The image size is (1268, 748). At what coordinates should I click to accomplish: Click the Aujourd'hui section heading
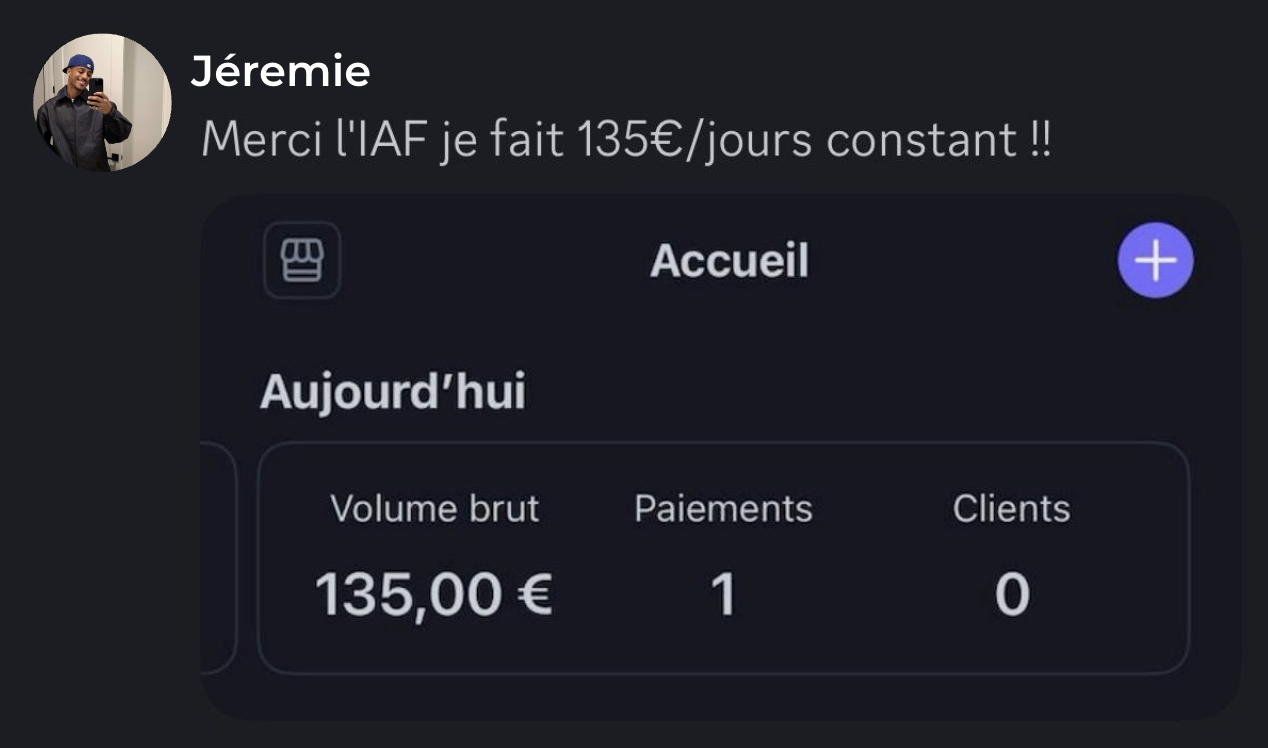coord(392,392)
